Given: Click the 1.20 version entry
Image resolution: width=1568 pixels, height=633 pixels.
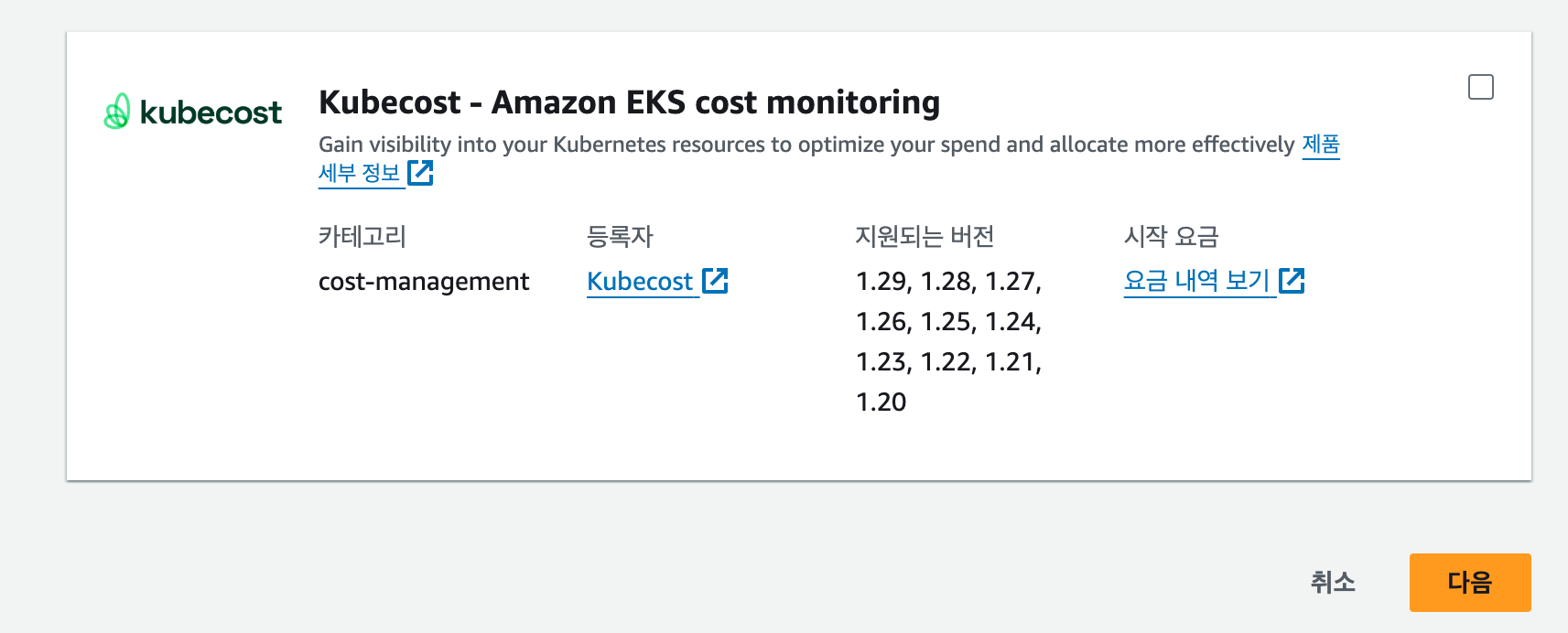Looking at the screenshot, I should [x=881, y=402].
